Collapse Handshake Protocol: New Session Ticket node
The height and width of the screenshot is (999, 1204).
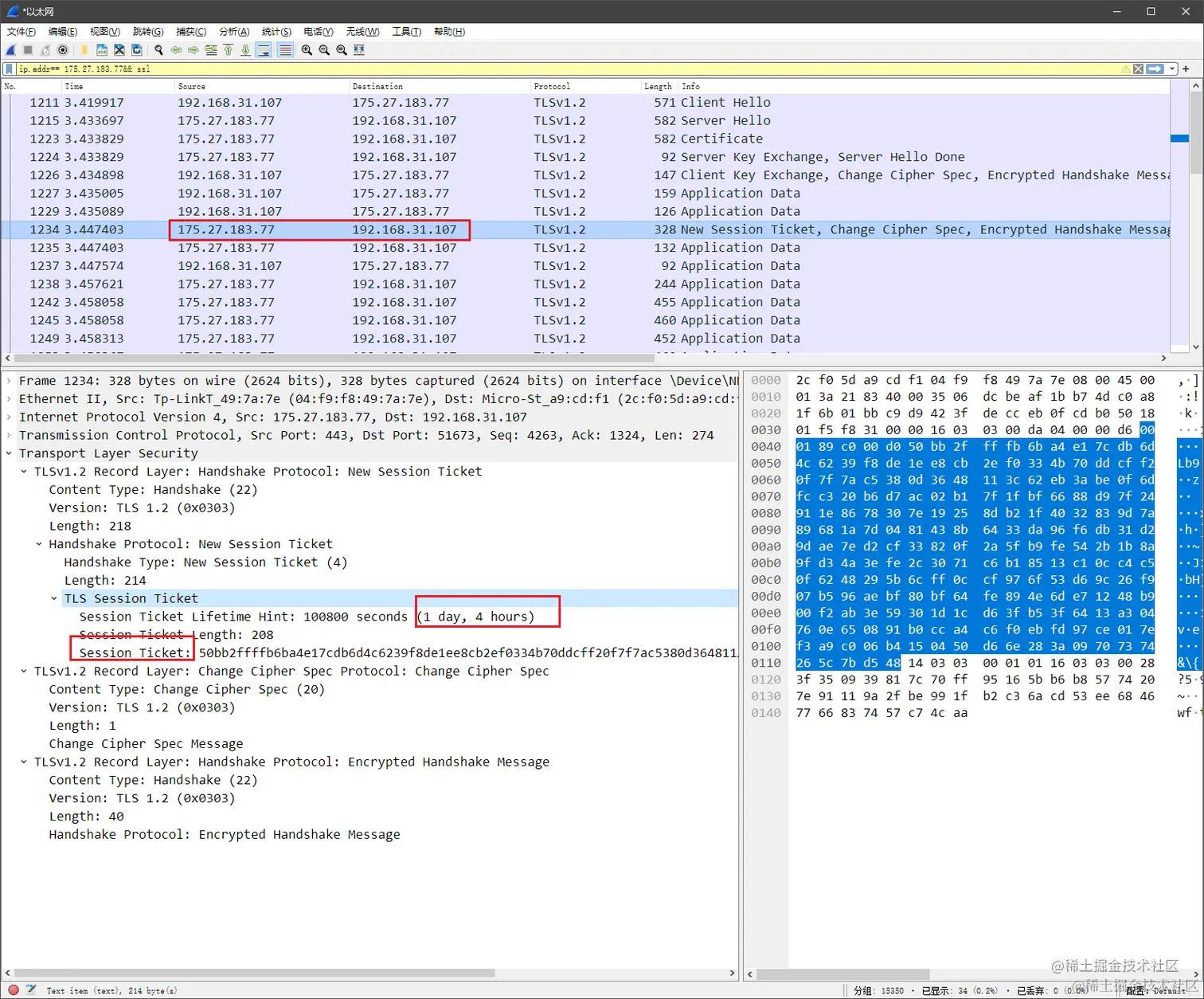(x=39, y=544)
